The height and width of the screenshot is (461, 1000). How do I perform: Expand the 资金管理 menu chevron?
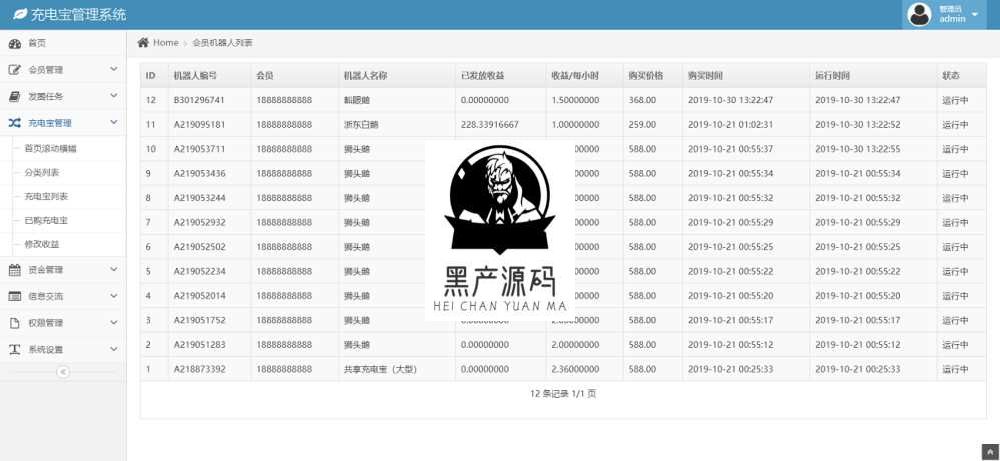(114, 269)
